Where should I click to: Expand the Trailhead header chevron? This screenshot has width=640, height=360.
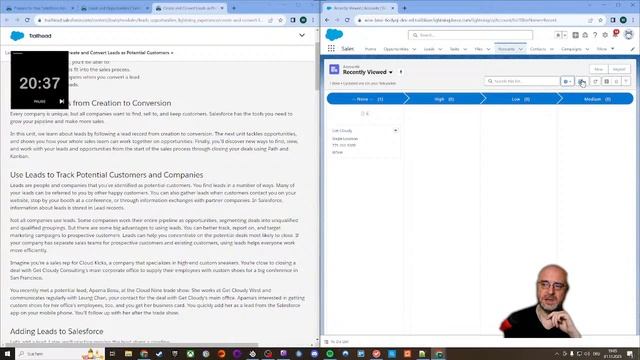tap(302, 36)
